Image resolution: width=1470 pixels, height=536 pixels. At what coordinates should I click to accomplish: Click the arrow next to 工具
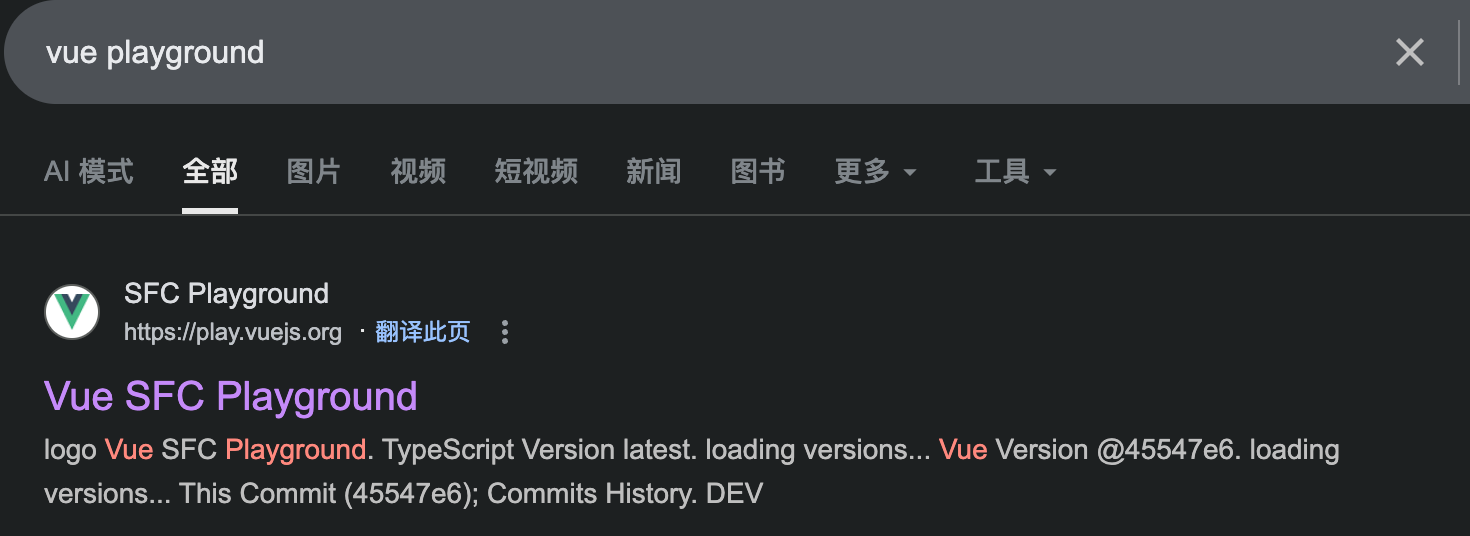tap(1050, 173)
